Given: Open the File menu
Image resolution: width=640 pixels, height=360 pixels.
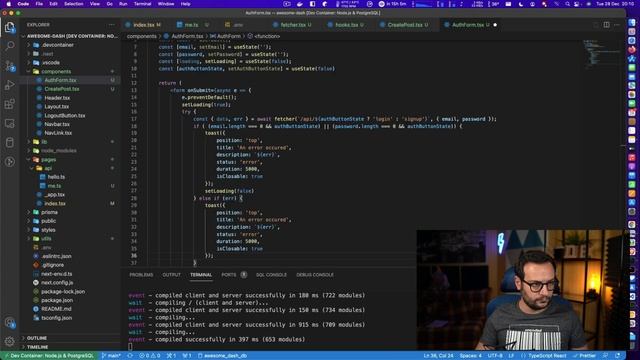Looking at the screenshot, I should tap(39, 4).
